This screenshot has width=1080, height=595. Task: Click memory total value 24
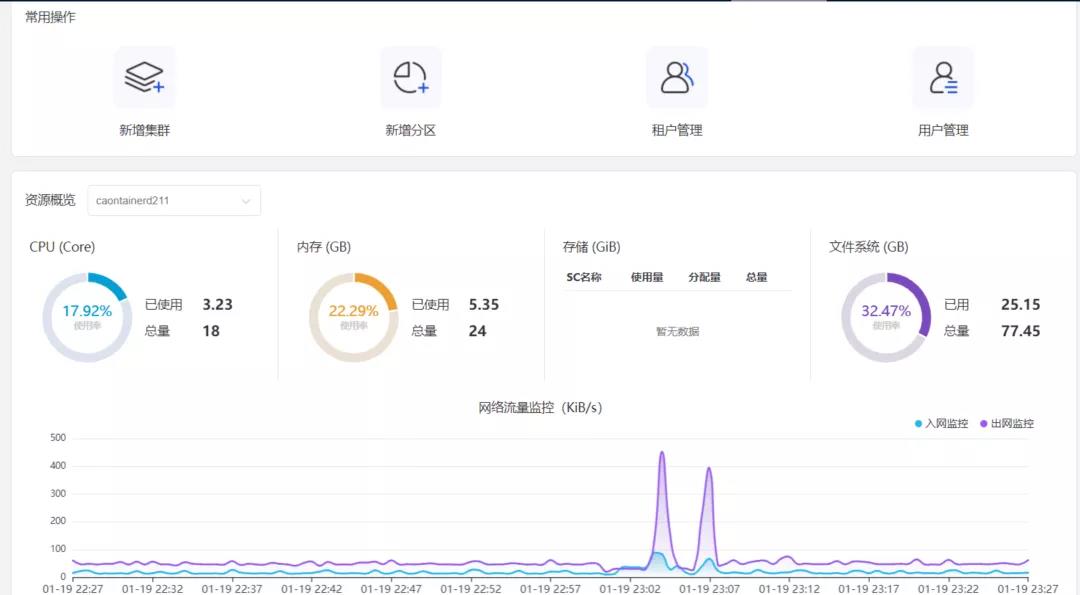477,331
